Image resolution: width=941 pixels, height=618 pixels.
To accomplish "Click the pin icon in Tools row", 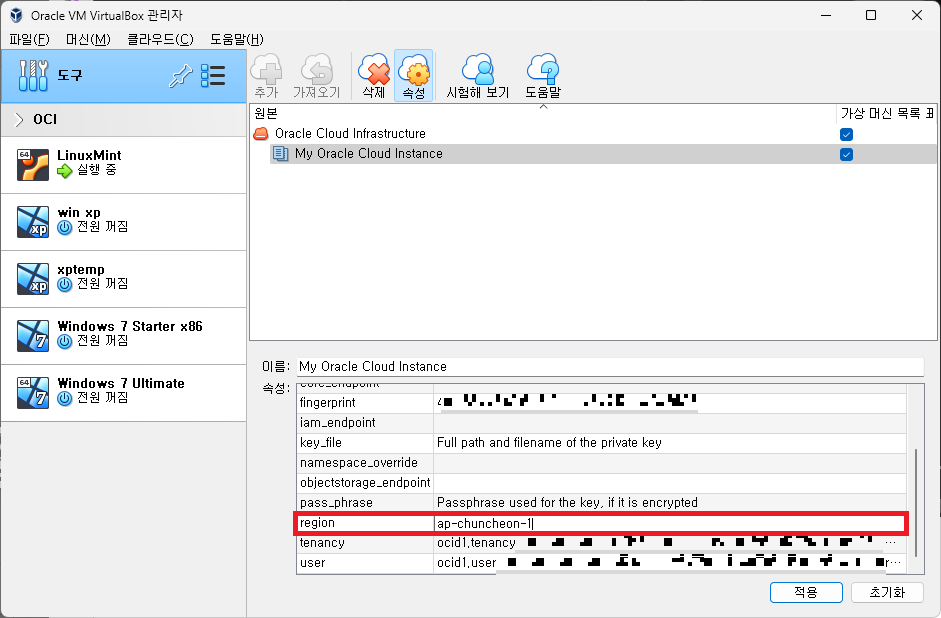I will (180, 76).
